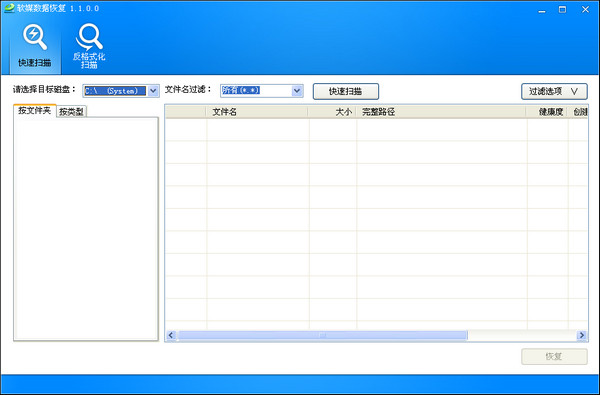The image size is (600, 395).
Task: Select the 快速扫描 quick scan mode icon
Action: click(35, 46)
